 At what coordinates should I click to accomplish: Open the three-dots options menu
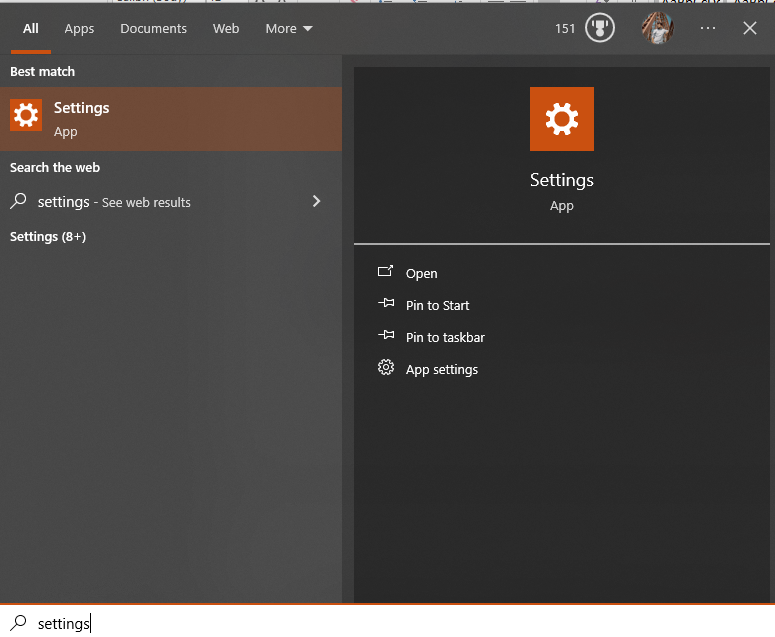click(x=708, y=28)
